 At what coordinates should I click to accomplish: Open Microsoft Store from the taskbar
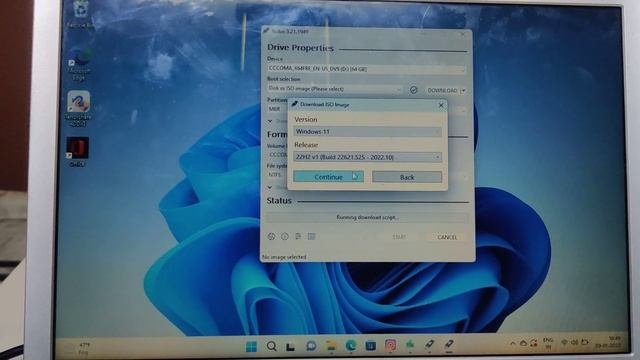371,346
